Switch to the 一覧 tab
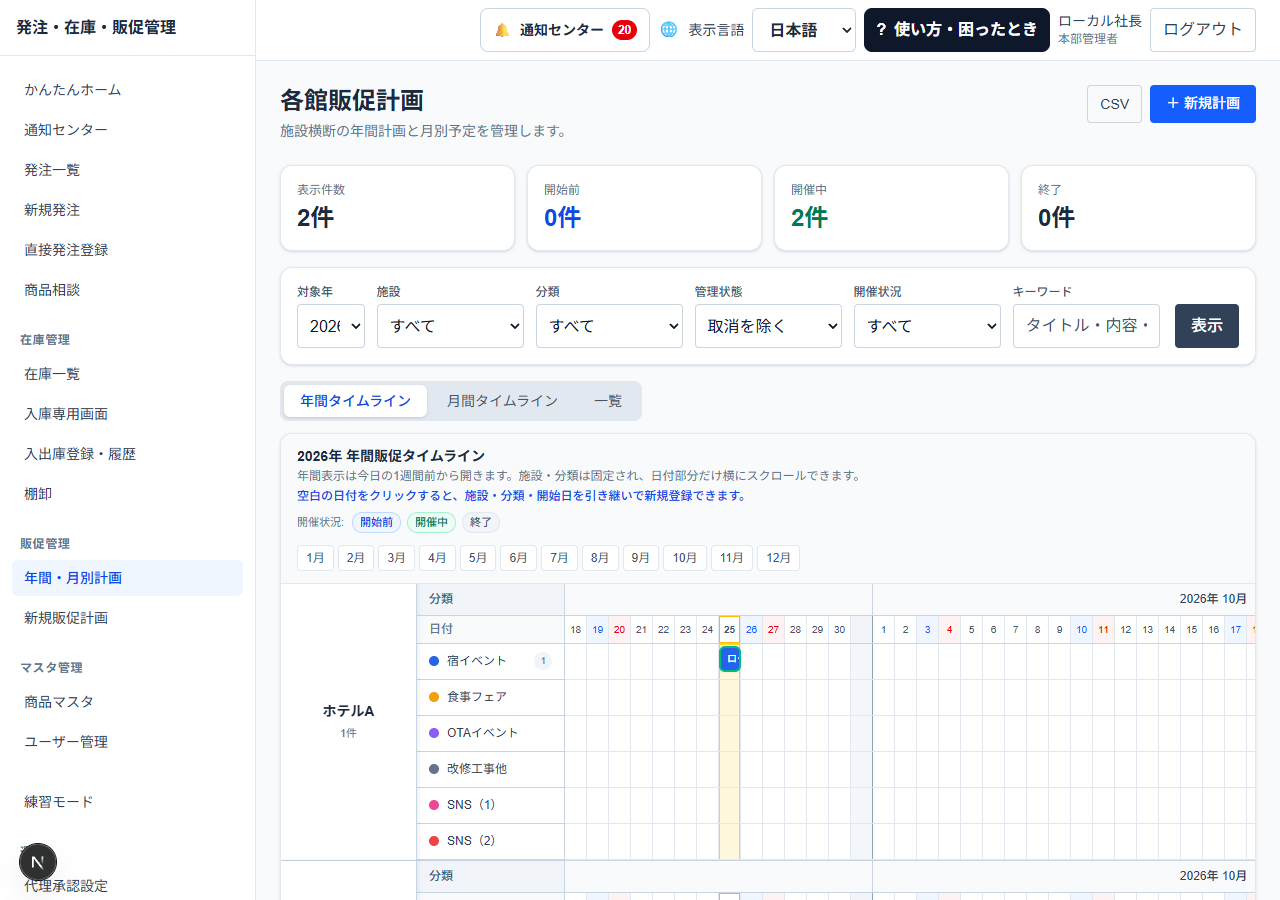Image resolution: width=1280 pixels, height=900 pixels. 608,401
